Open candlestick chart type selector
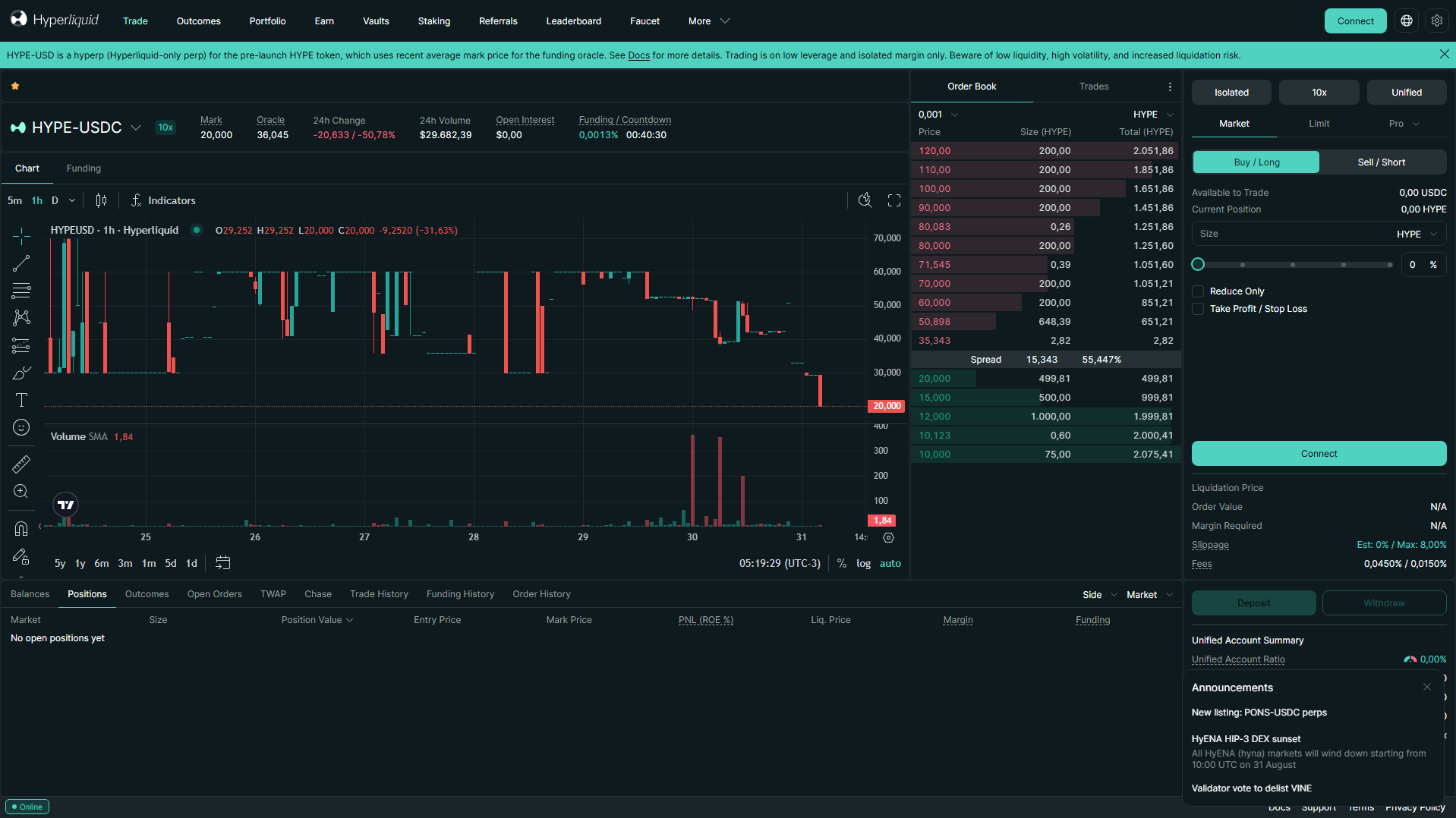 pyautogui.click(x=101, y=200)
